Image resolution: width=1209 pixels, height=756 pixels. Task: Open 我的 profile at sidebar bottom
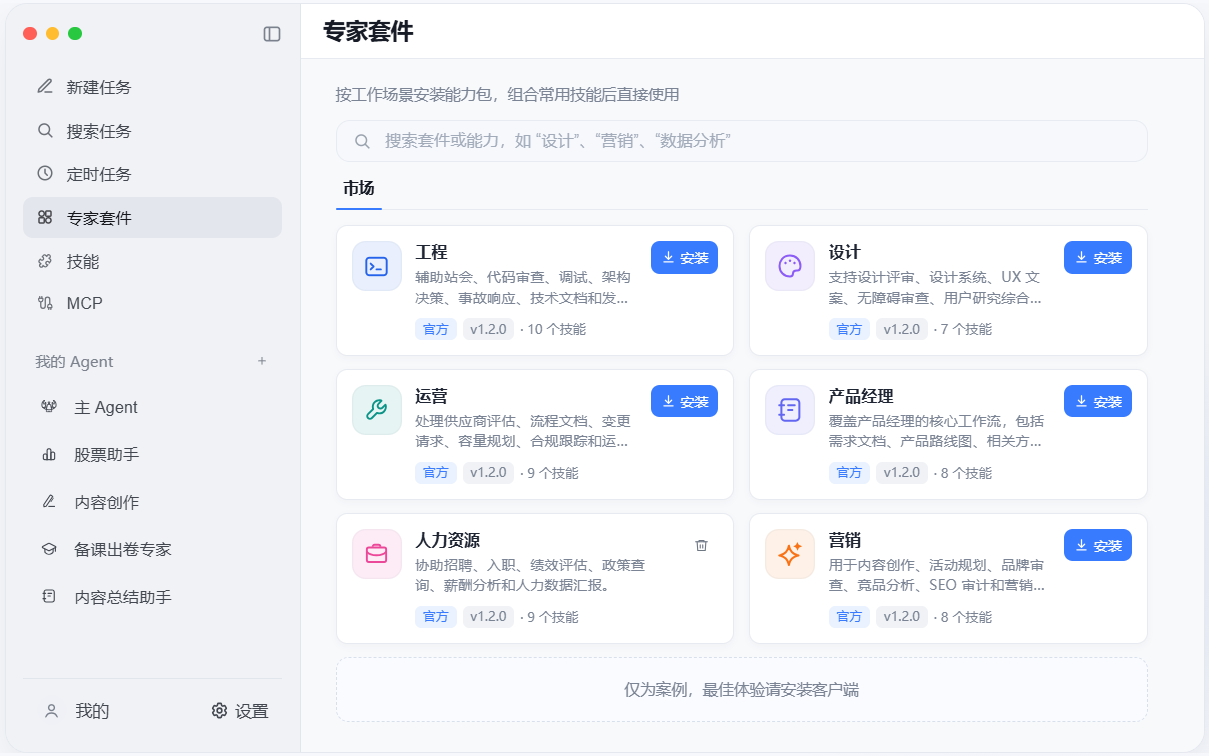(77, 711)
